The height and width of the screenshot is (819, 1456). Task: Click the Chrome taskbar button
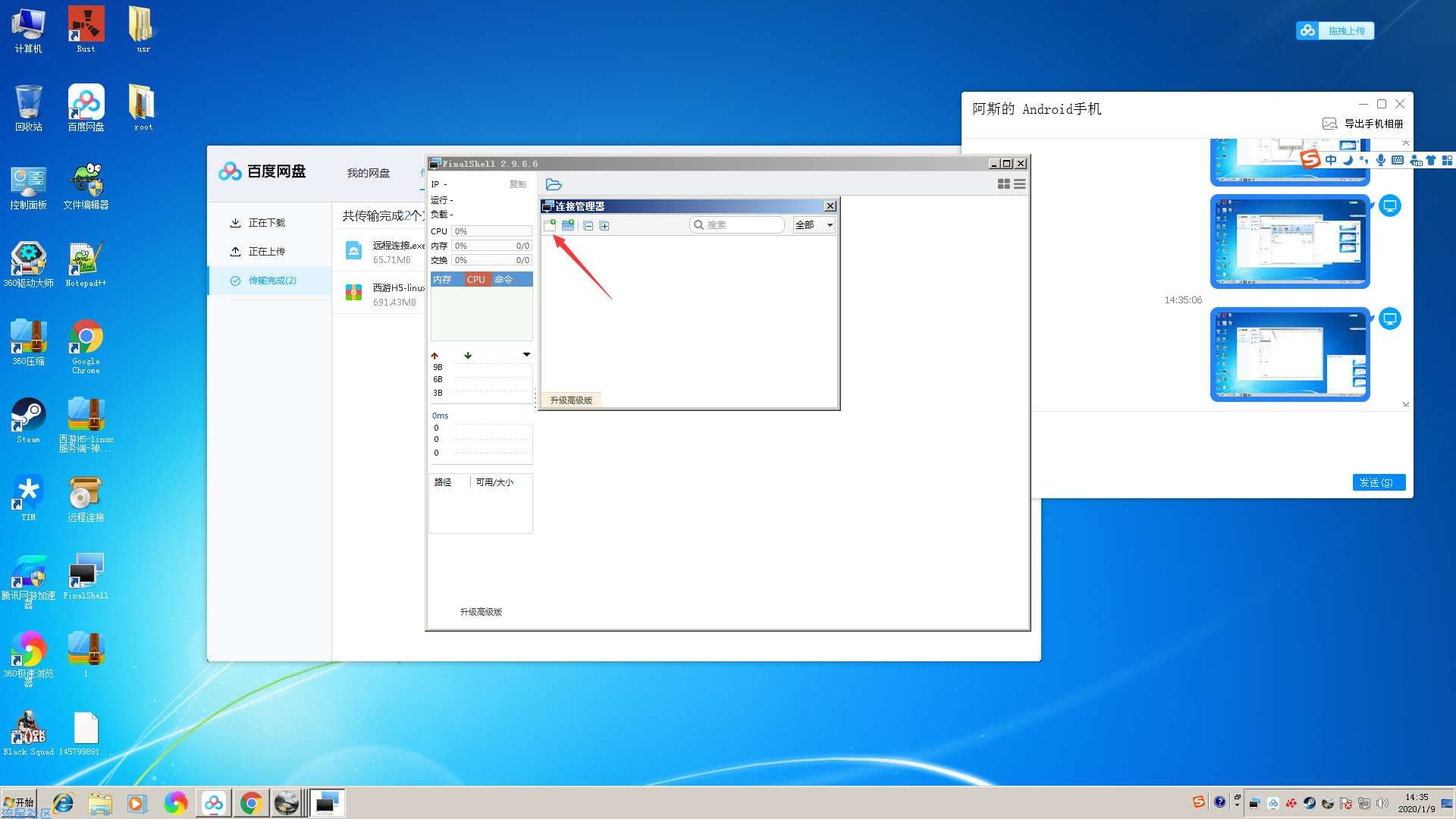click(251, 802)
